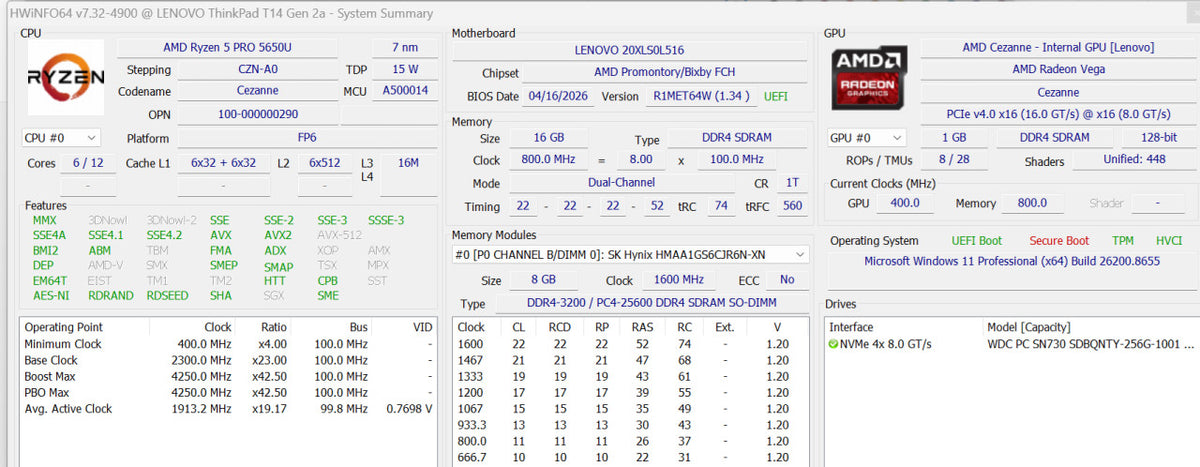Click the BIOS version R1MET64W (1.34)
Image resolution: width=1200 pixels, height=467 pixels.
click(x=701, y=96)
